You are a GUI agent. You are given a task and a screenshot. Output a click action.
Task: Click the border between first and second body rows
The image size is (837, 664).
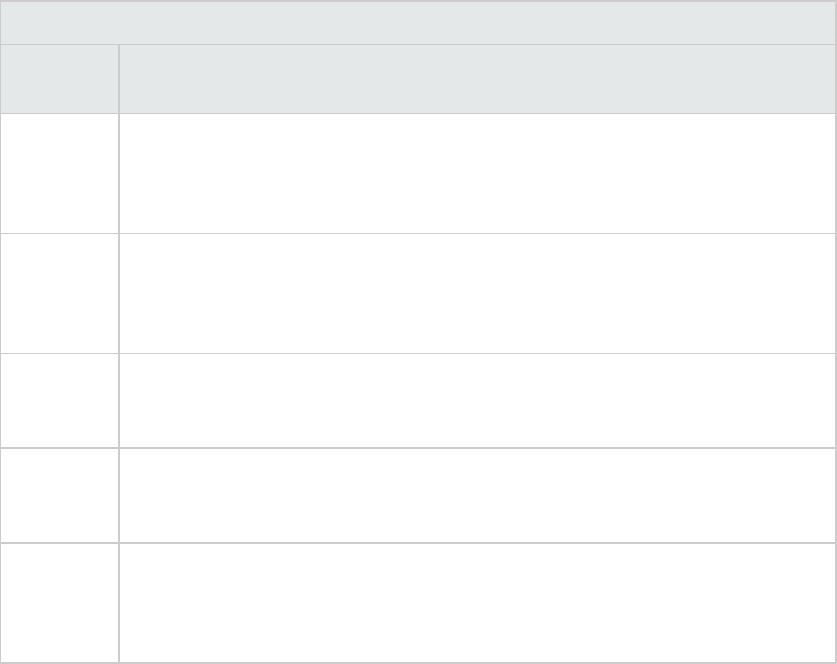point(418,233)
